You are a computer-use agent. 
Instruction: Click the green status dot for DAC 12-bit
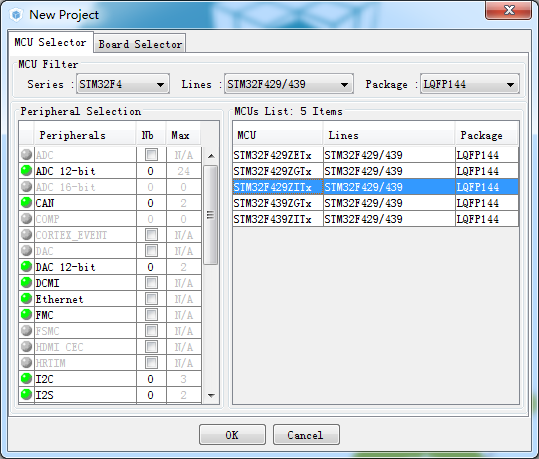tap(26, 266)
